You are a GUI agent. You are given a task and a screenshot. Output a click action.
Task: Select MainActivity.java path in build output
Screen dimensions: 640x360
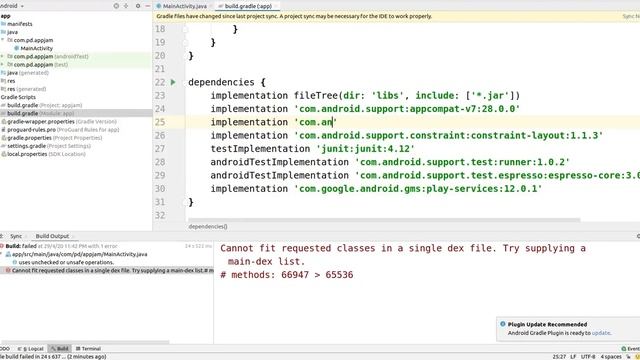point(79,254)
